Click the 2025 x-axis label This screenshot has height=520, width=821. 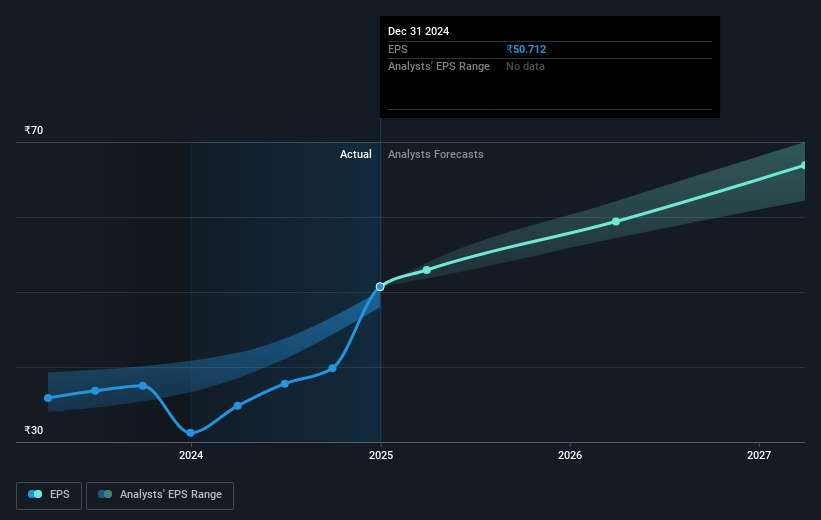click(381, 455)
